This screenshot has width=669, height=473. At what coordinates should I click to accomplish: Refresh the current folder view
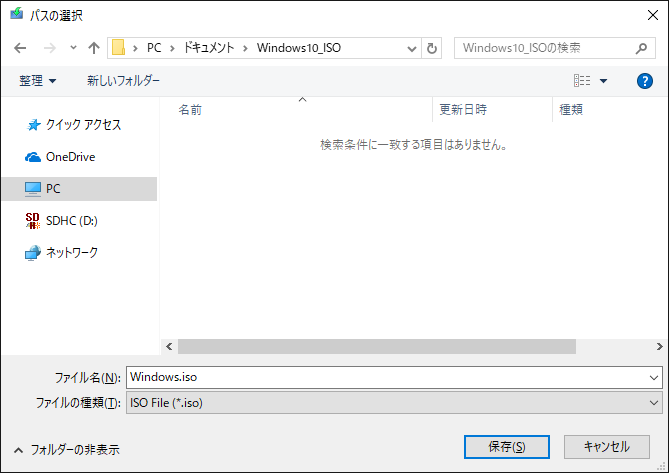point(432,48)
